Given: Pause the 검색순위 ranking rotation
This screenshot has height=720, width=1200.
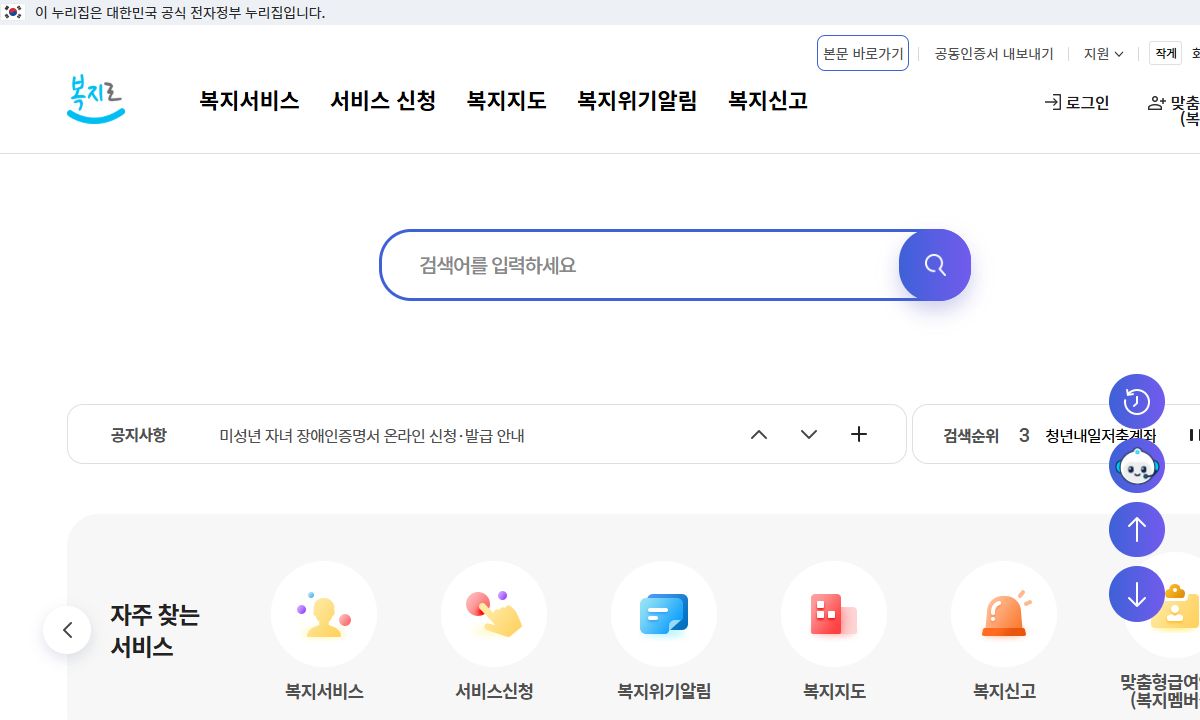Looking at the screenshot, I should [1193, 435].
